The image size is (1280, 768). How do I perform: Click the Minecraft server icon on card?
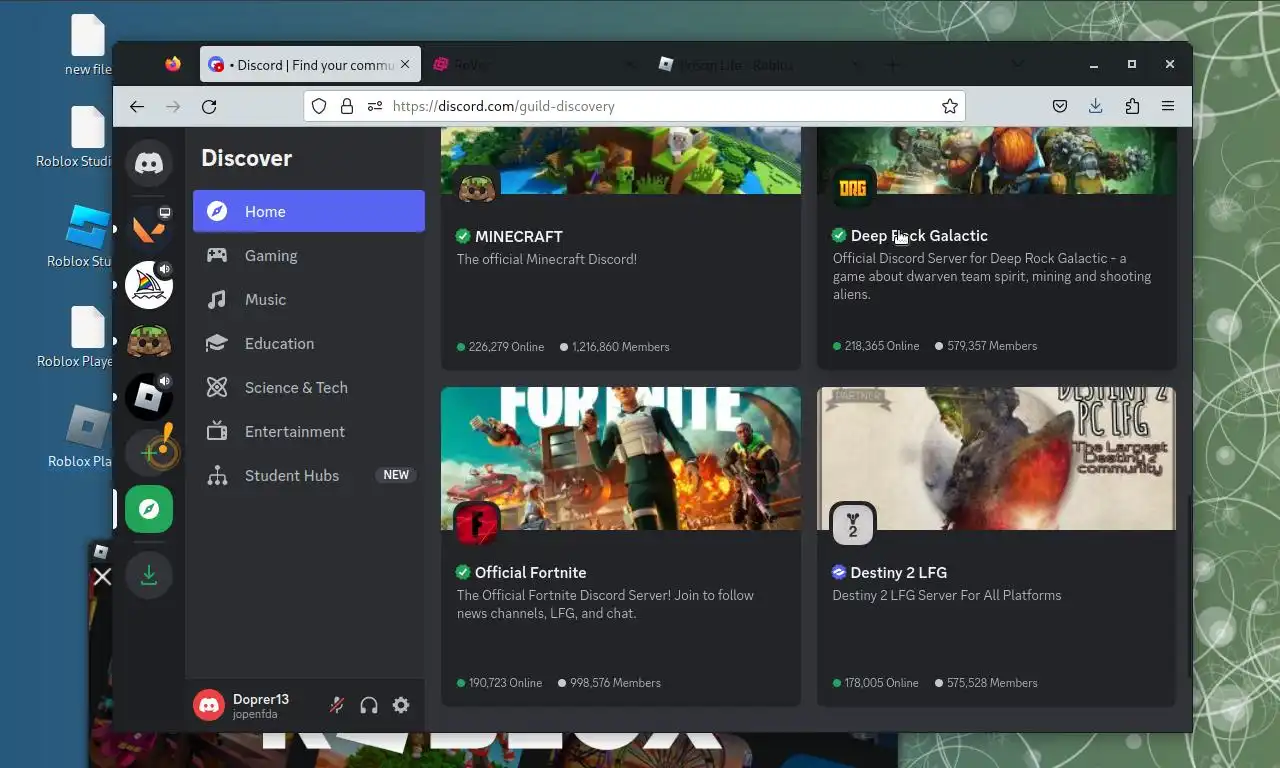(477, 188)
